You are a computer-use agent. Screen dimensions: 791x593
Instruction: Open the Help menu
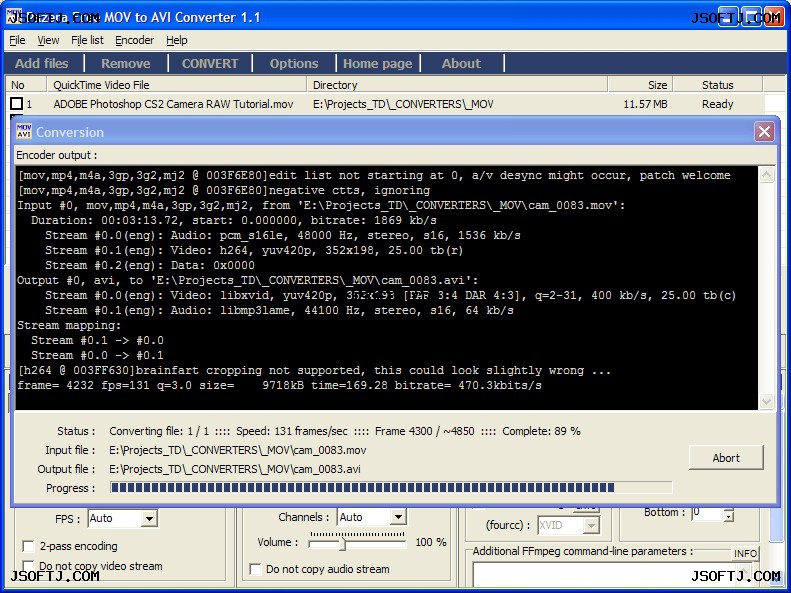177,40
